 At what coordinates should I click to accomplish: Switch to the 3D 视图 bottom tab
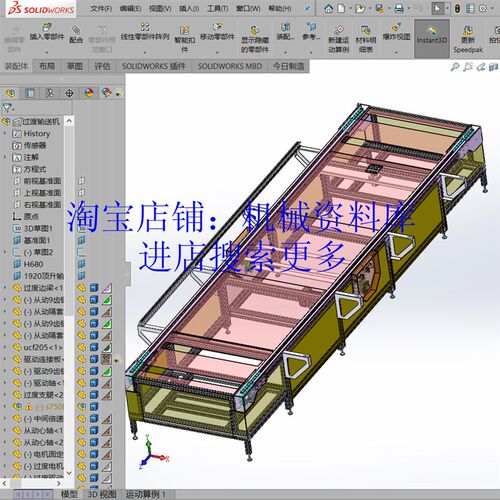[102, 494]
